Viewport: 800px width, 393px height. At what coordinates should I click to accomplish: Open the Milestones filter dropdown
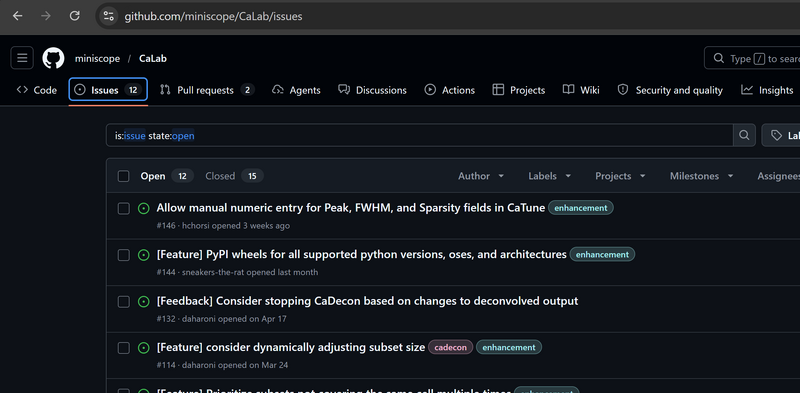click(x=702, y=176)
